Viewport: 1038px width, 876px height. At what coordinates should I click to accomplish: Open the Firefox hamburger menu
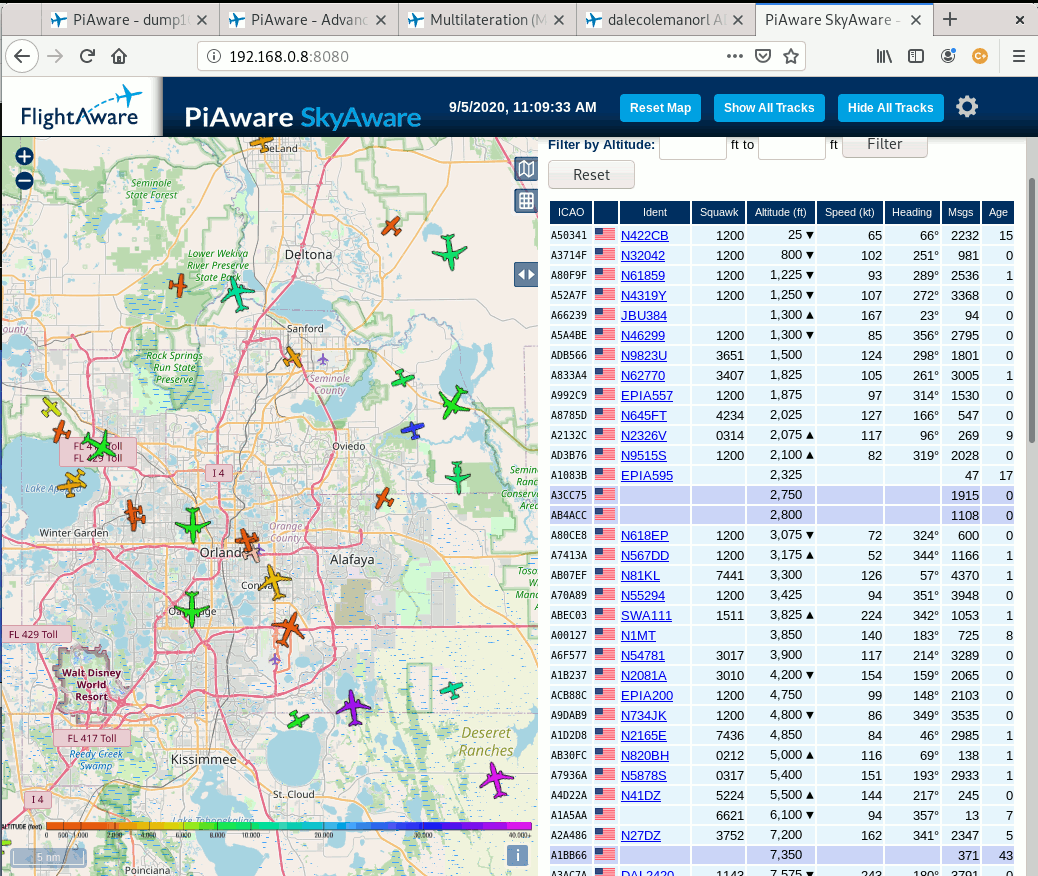click(x=1019, y=56)
